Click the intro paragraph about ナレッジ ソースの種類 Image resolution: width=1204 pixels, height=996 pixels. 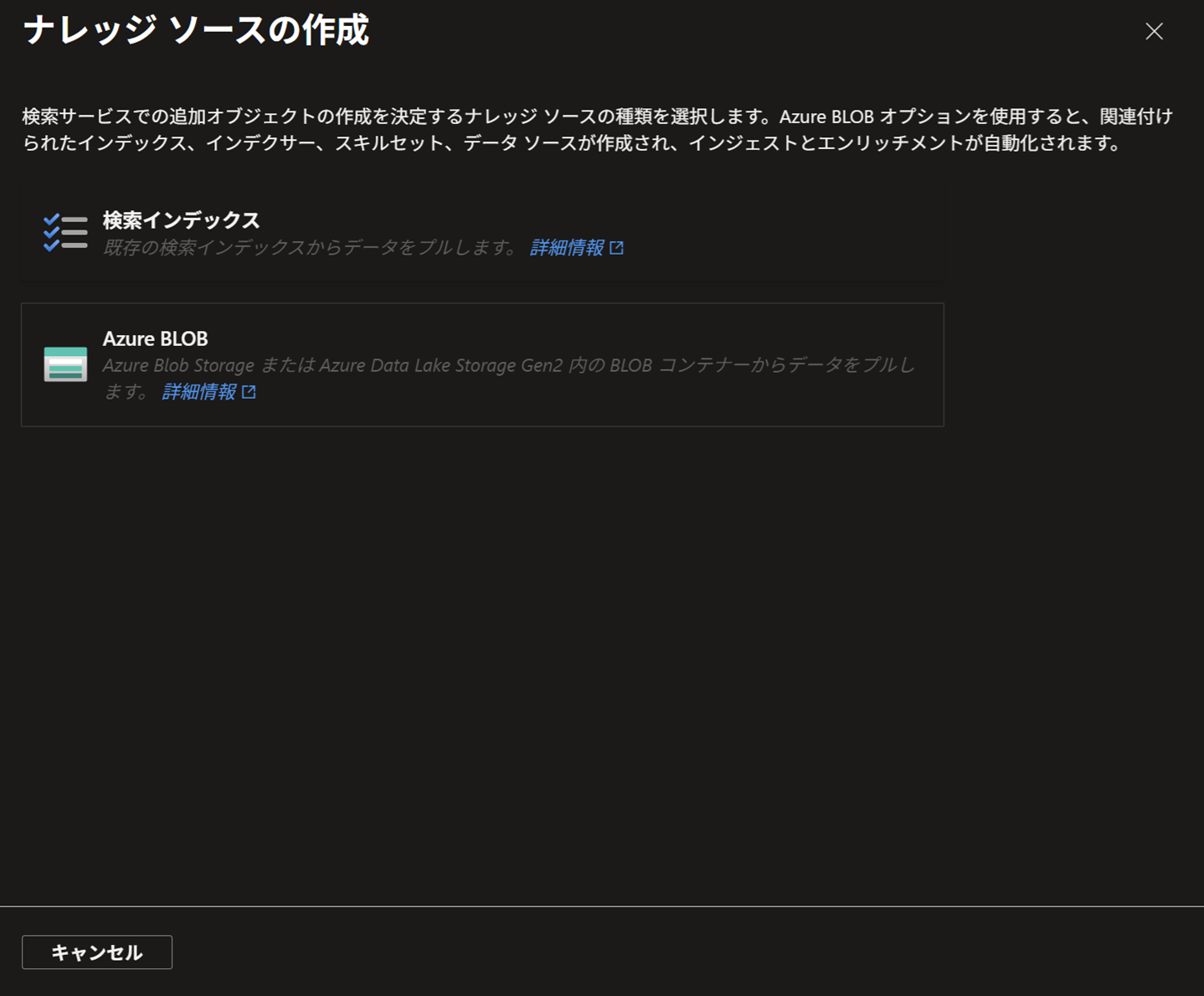(x=598, y=130)
